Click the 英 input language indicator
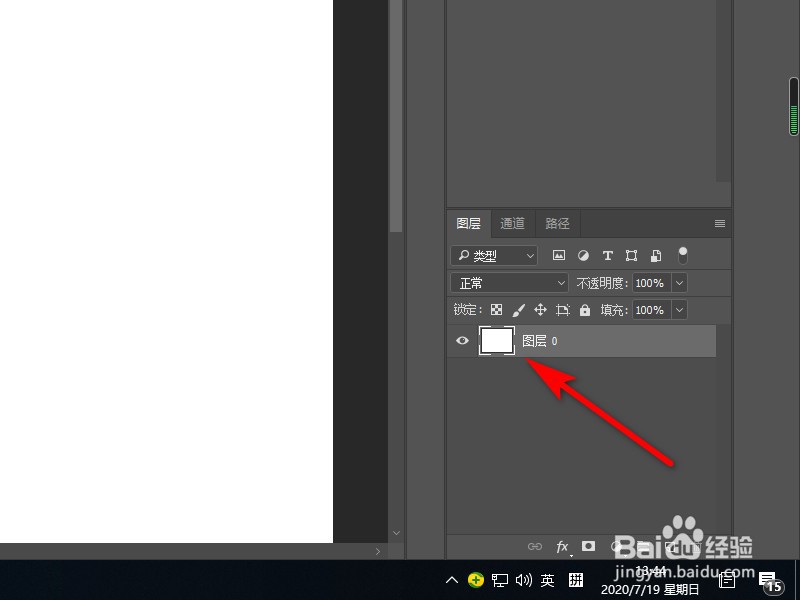The height and width of the screenshot is (600, 800). point(547,580)
